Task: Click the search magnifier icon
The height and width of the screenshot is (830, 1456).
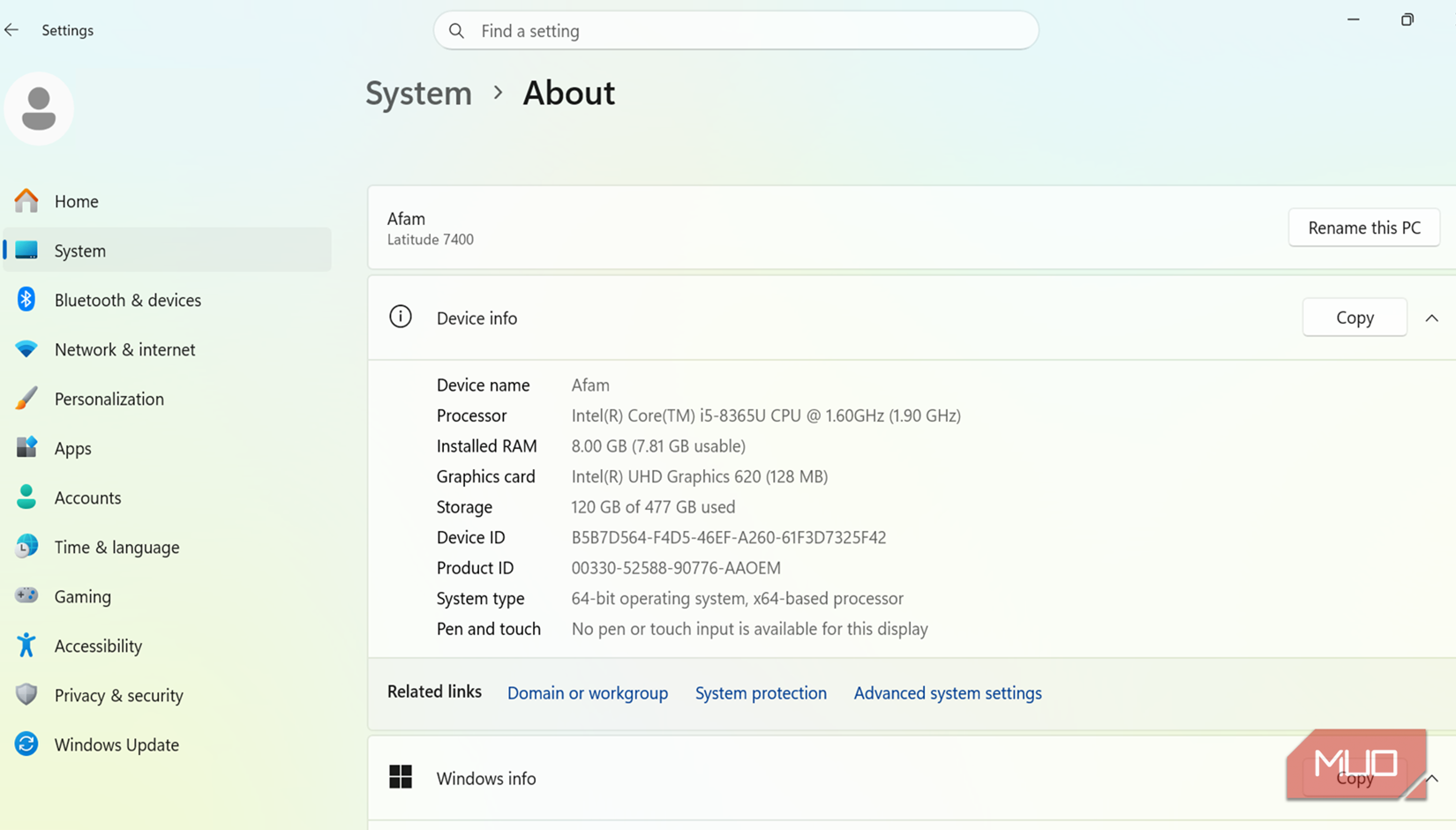Action: pos(456,31)
